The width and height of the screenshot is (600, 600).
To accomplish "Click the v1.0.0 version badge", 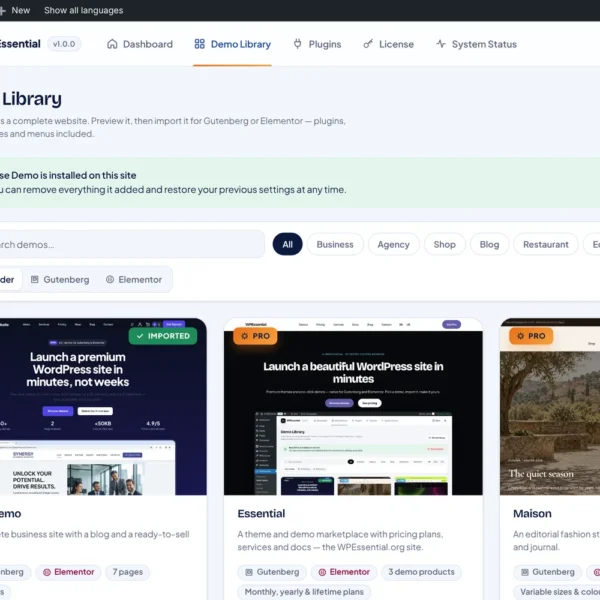I will [x=64, y=44].
